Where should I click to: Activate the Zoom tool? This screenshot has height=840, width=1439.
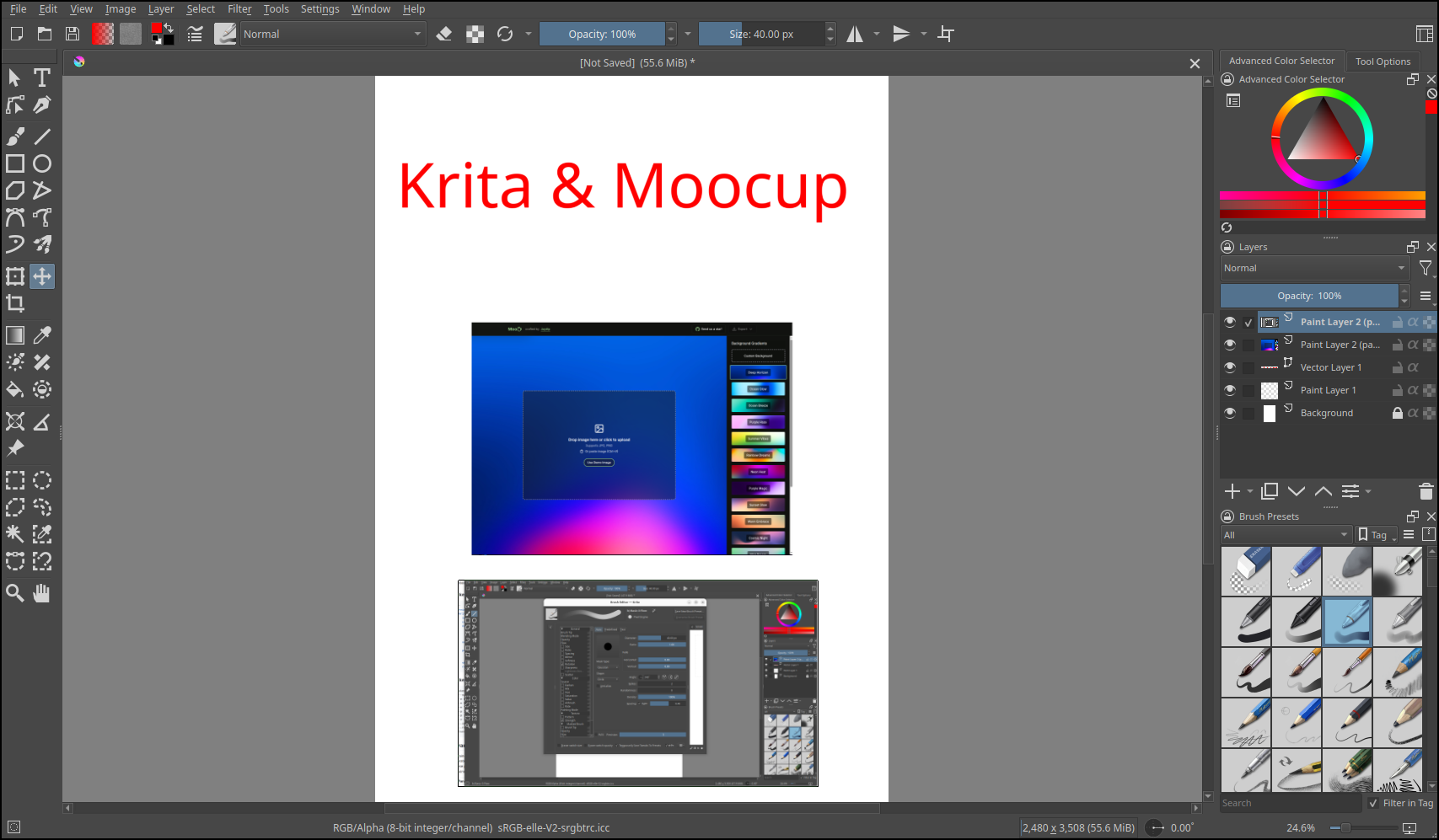(14, 593)
